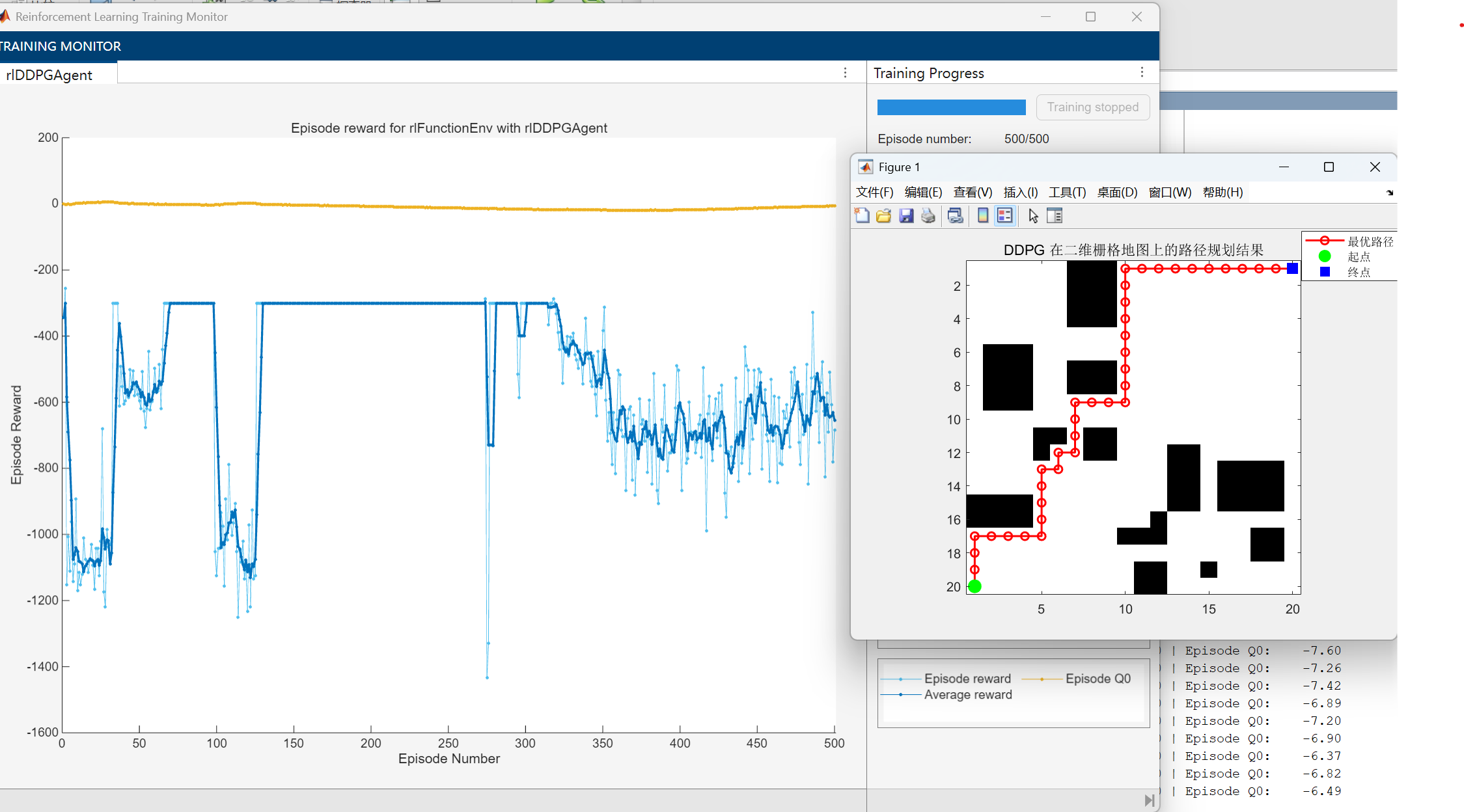Viewport: 1464px width, 812px height.
Task: Insert a colorbar via the toolbar icon
Action: click(983, 216)
